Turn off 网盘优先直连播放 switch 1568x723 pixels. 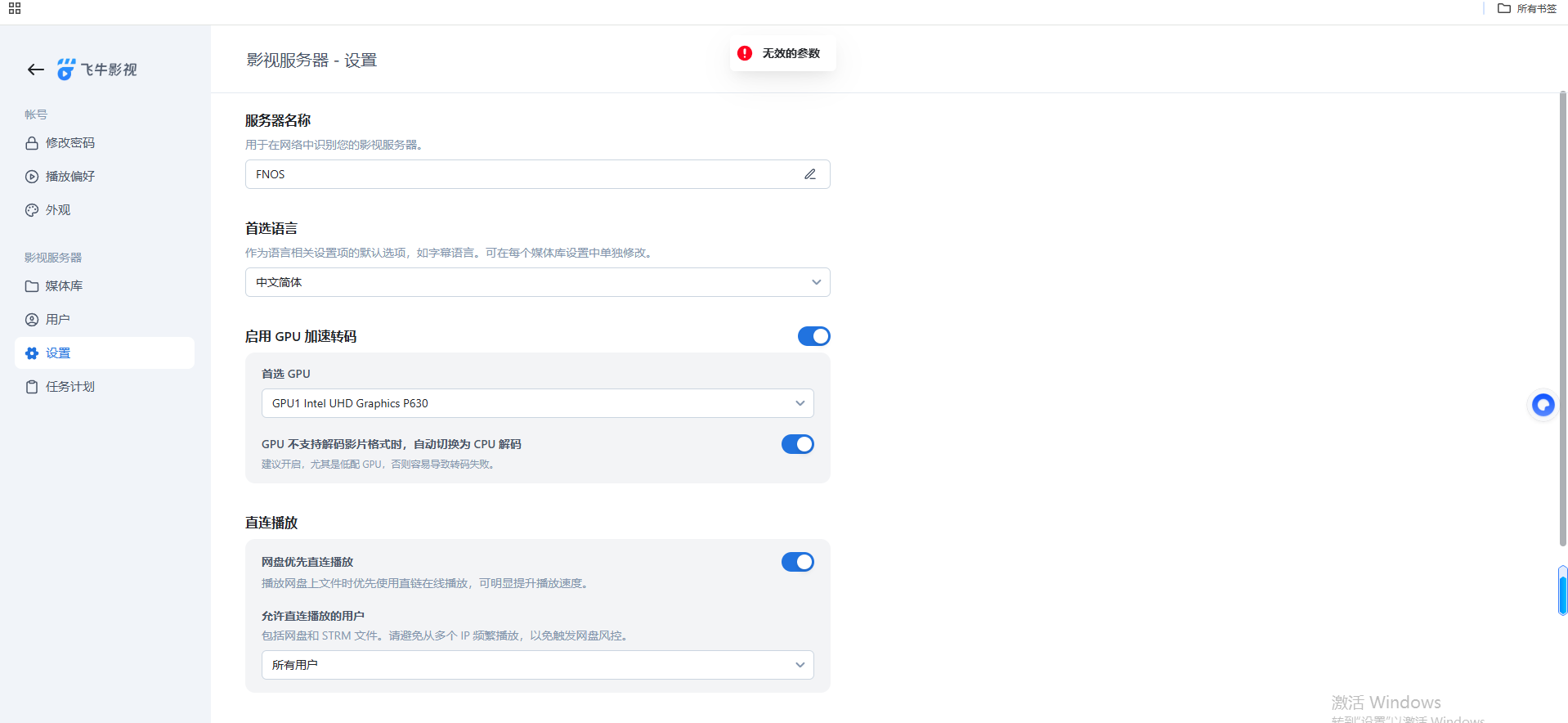point(798,562)
